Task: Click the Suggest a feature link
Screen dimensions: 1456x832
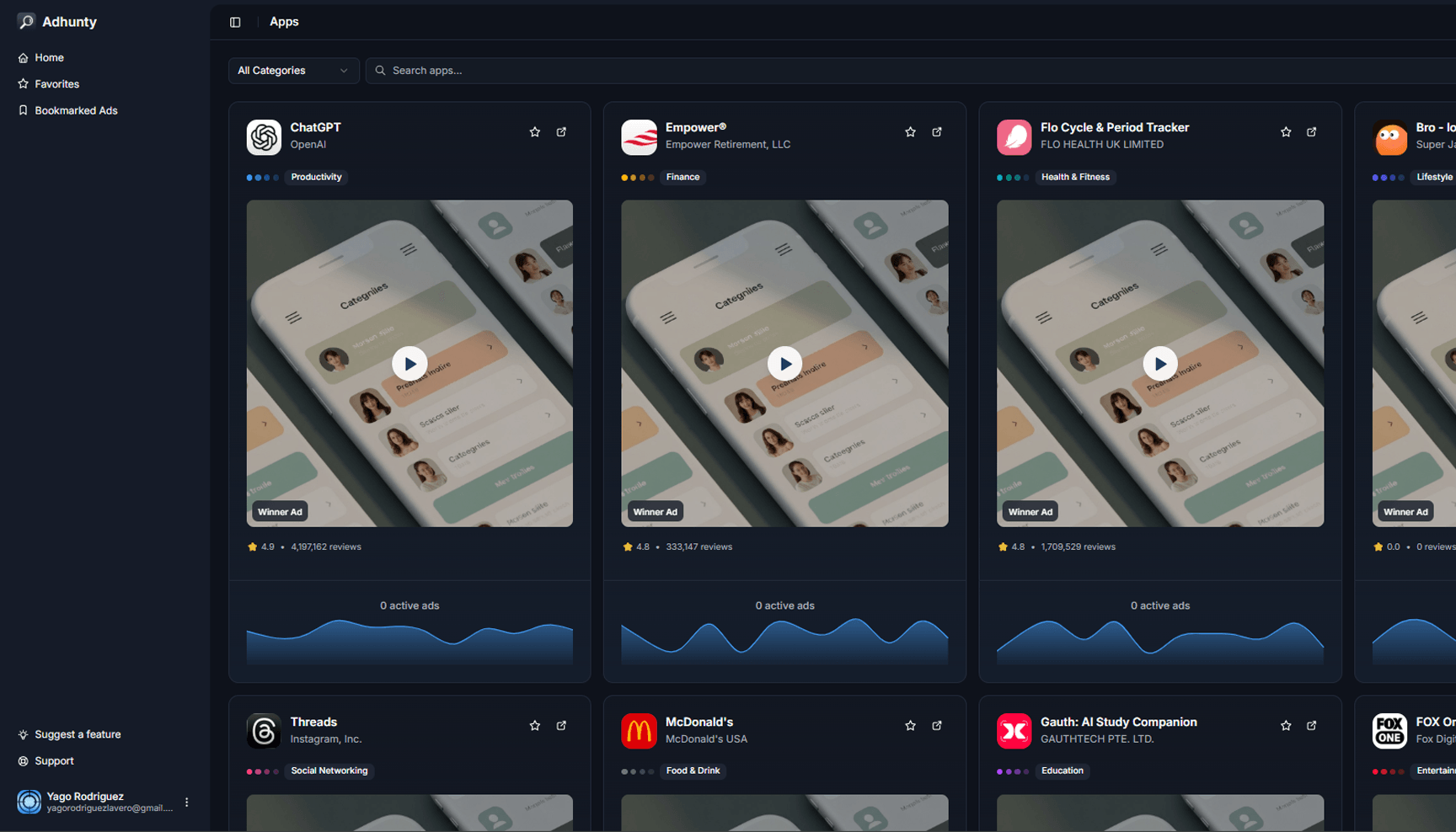Action: coord(78,734)
